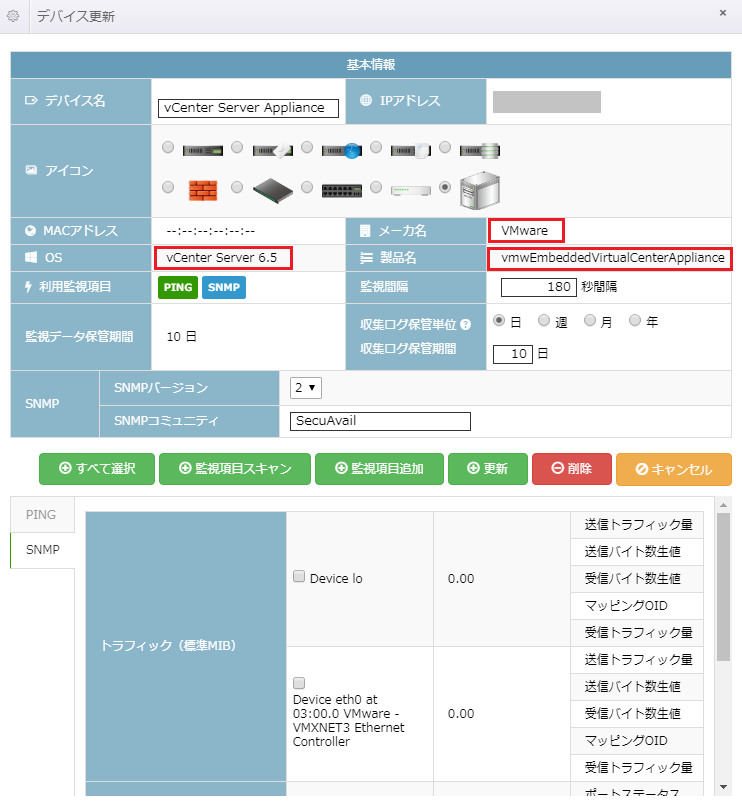Image resolution: width=742 pixels, height=808 pixels.
Task: Check the Device lo checkbox
Action: click(x=299, y=576)
